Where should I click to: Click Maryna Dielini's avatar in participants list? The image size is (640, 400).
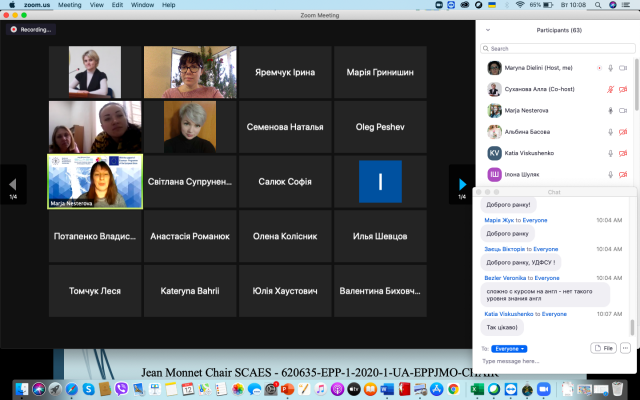tap(494, 68)
